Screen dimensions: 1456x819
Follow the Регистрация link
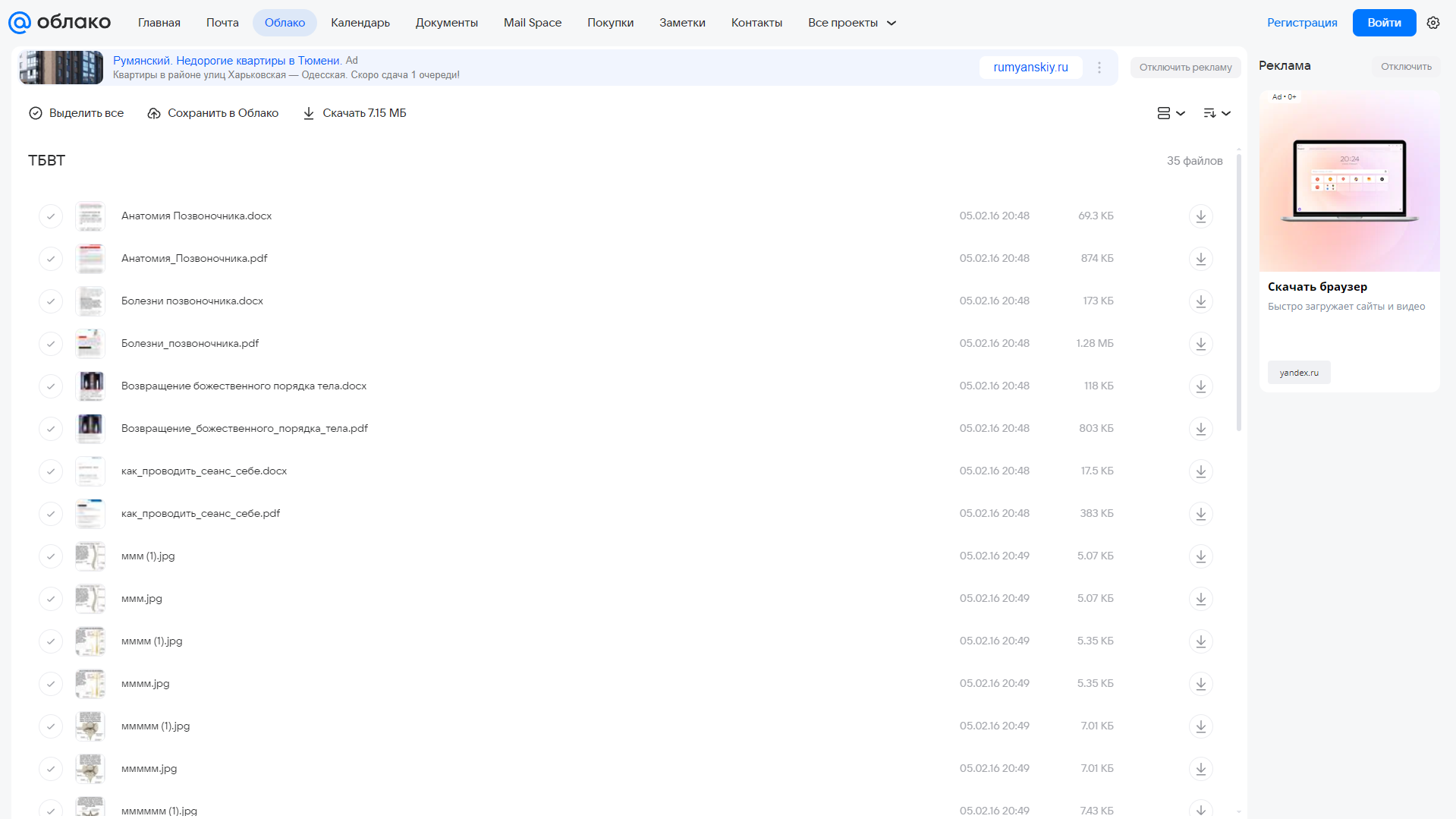[x=1302, y=23]
